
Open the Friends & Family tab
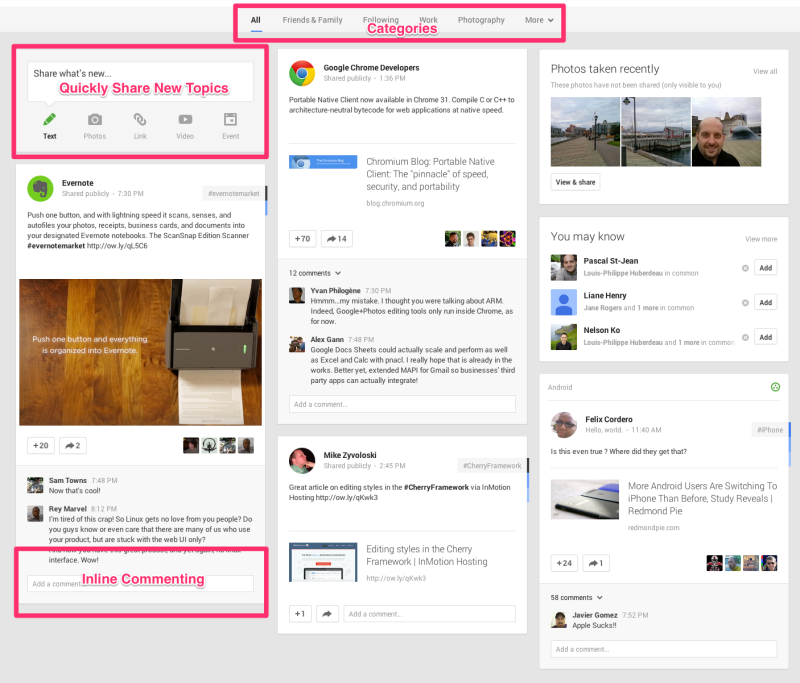[x=312, y=20]
